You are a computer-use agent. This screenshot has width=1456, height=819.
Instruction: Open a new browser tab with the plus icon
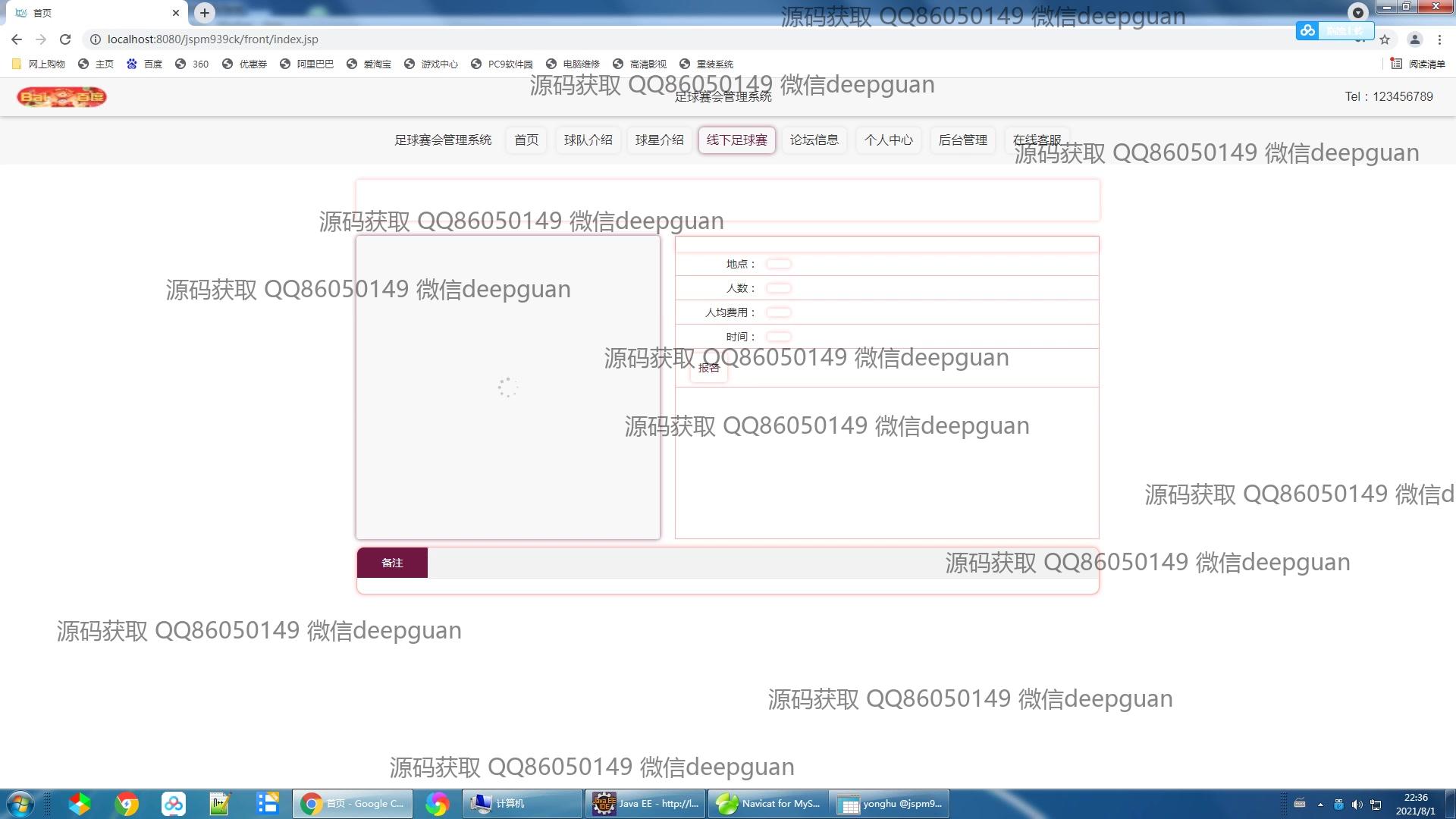[x=204, y=13]
